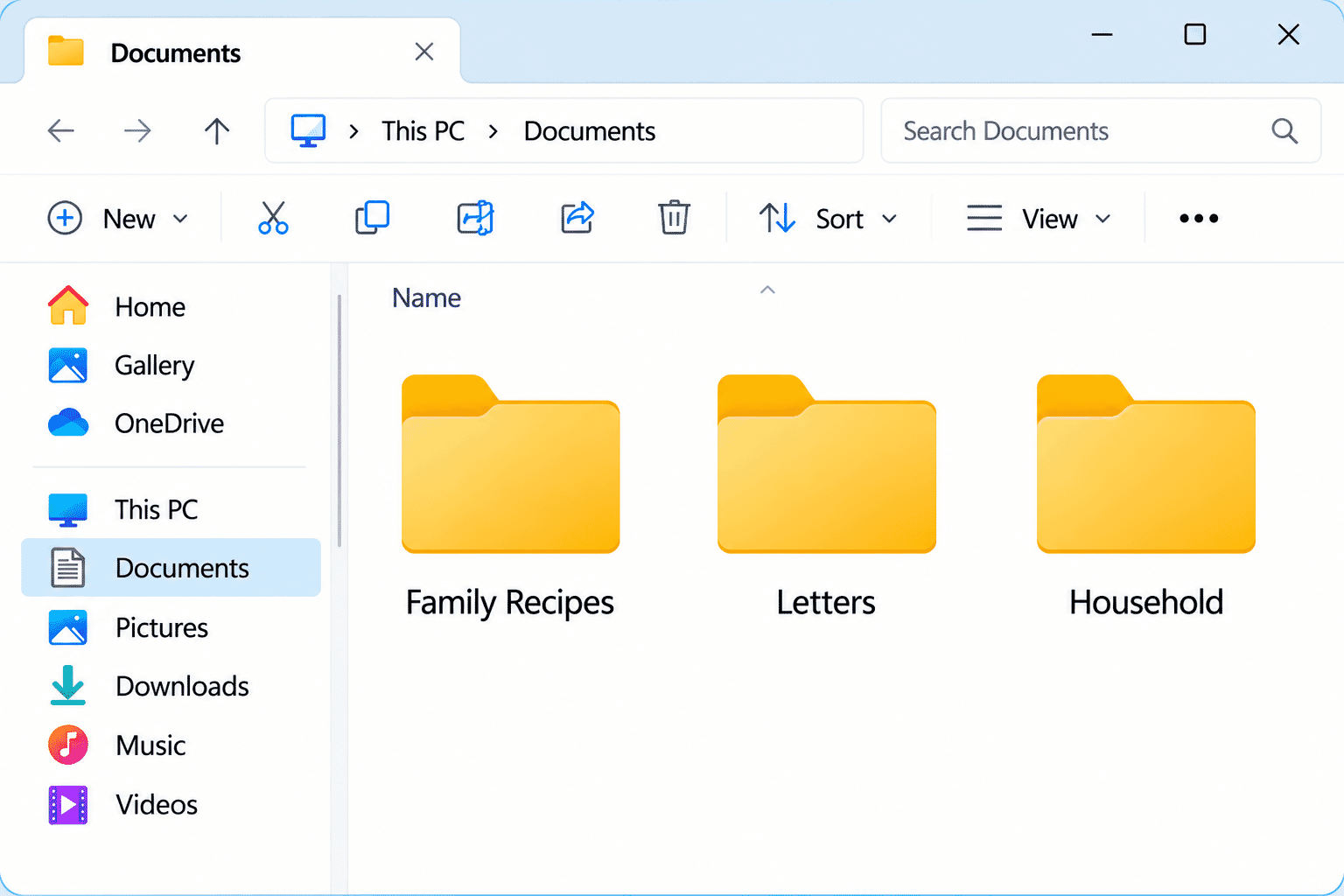1344x896 pixels.
Task: Minimize the File Explorer window
Action: (1102, 35)
